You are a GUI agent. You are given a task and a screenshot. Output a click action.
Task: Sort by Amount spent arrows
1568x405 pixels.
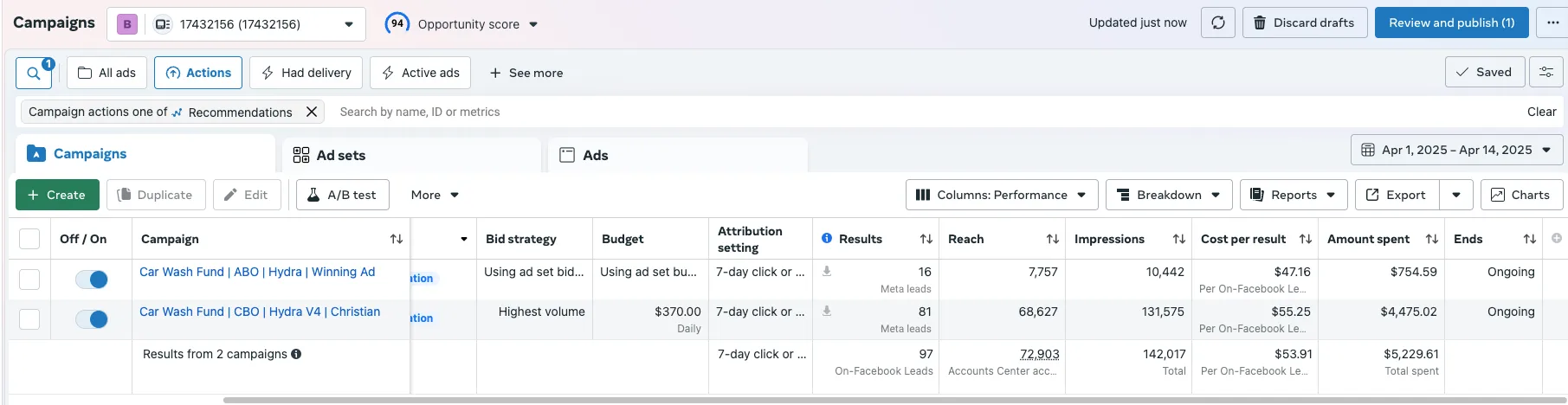point(1432,239)
